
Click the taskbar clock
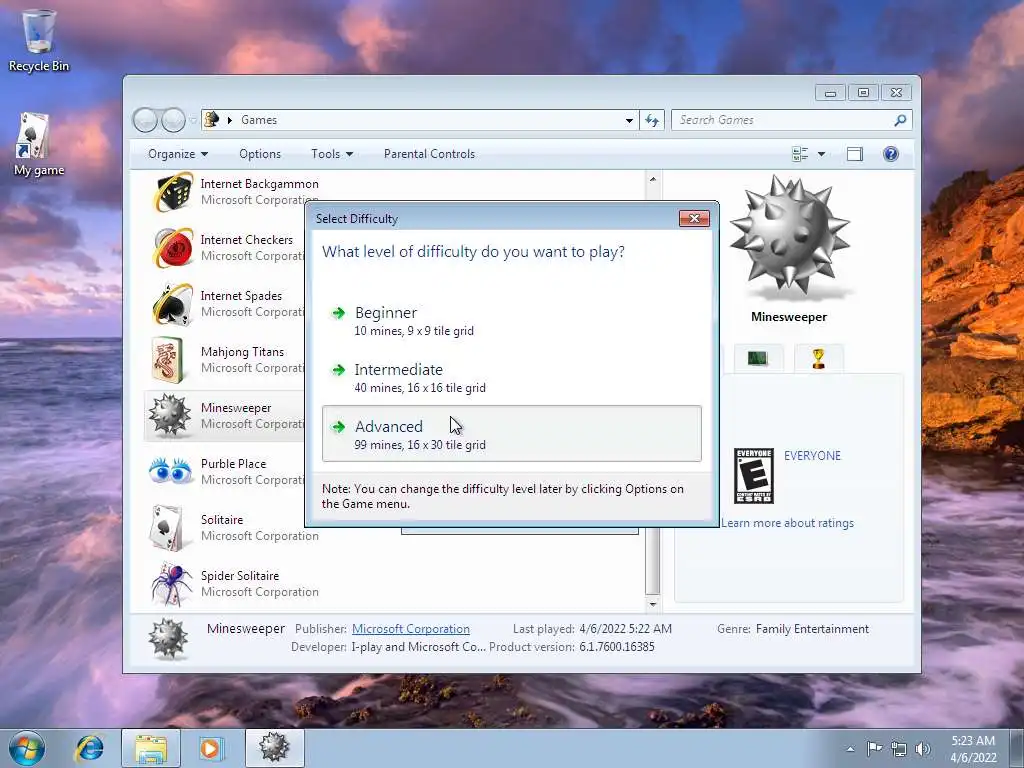click(973, 749)
